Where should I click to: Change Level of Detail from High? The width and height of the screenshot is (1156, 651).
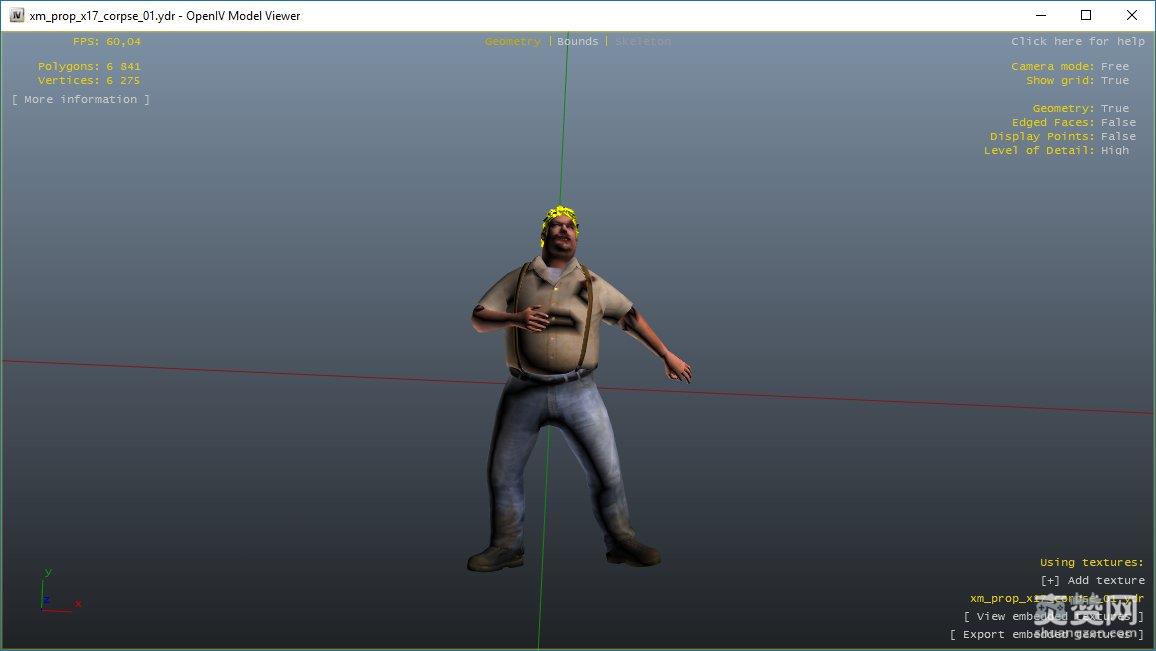click(x=1114, y=150)
